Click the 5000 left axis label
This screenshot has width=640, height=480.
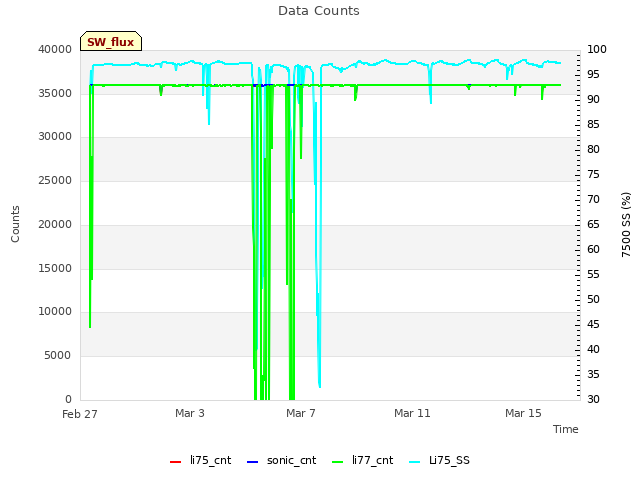click(x=58, y=355)
